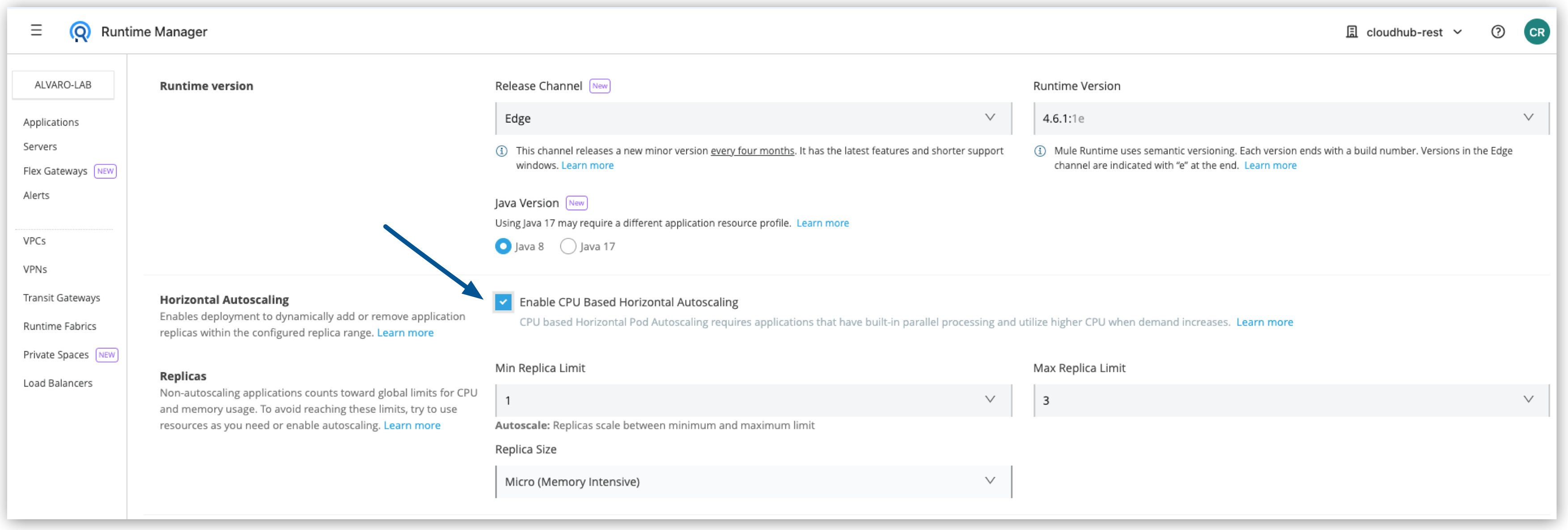Select Load Balancers in the sidebar
Image resolution: width=1568 pixels, height=530 pixels.
(x=58, y=383)
